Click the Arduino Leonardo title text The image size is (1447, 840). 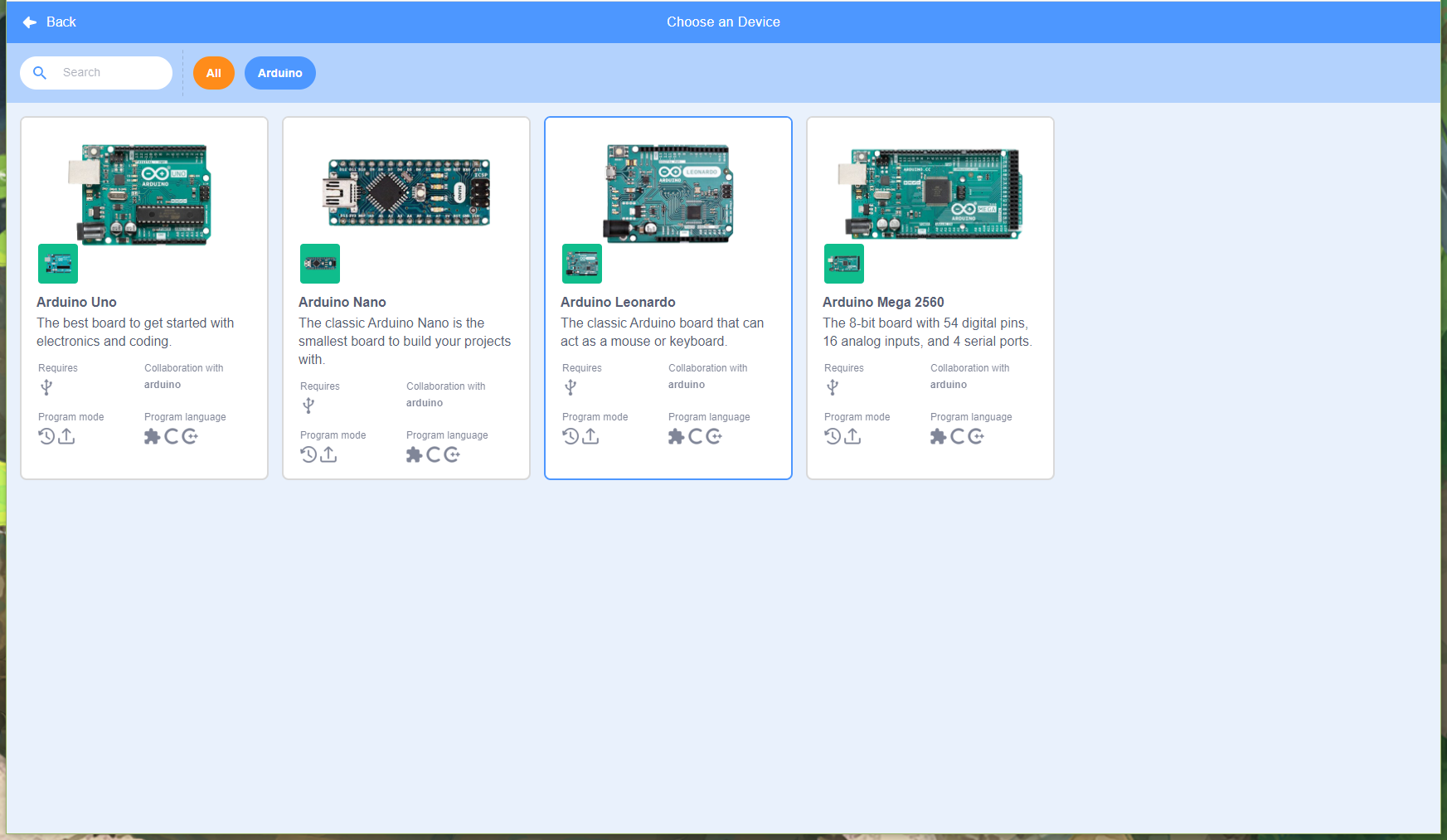pyautogui.click(x=618, y=302)
